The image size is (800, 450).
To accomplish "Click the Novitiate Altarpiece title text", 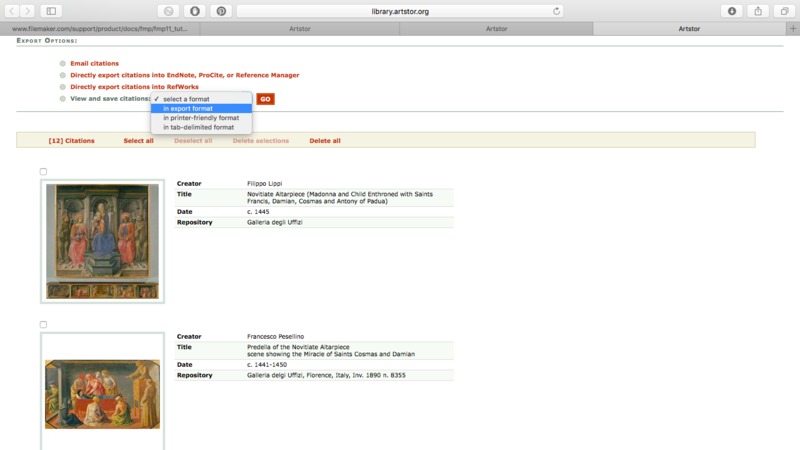I will pyautogui.click(x=340, y=197).
